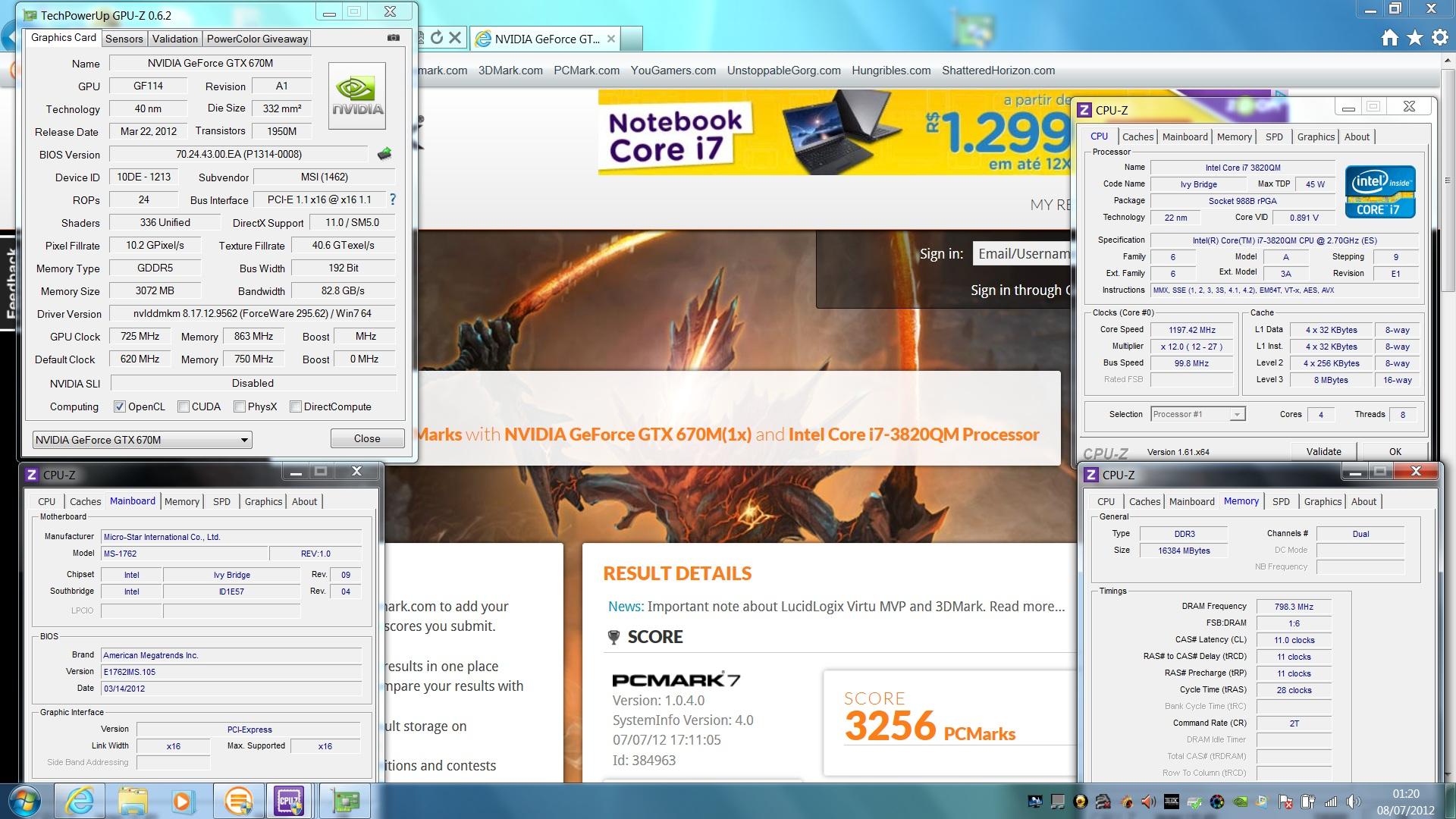This screenshot has width=1456, height=819.
Task: Click Driver Version value nvlddmkm 8.17.12.9562
Action: 253,313
